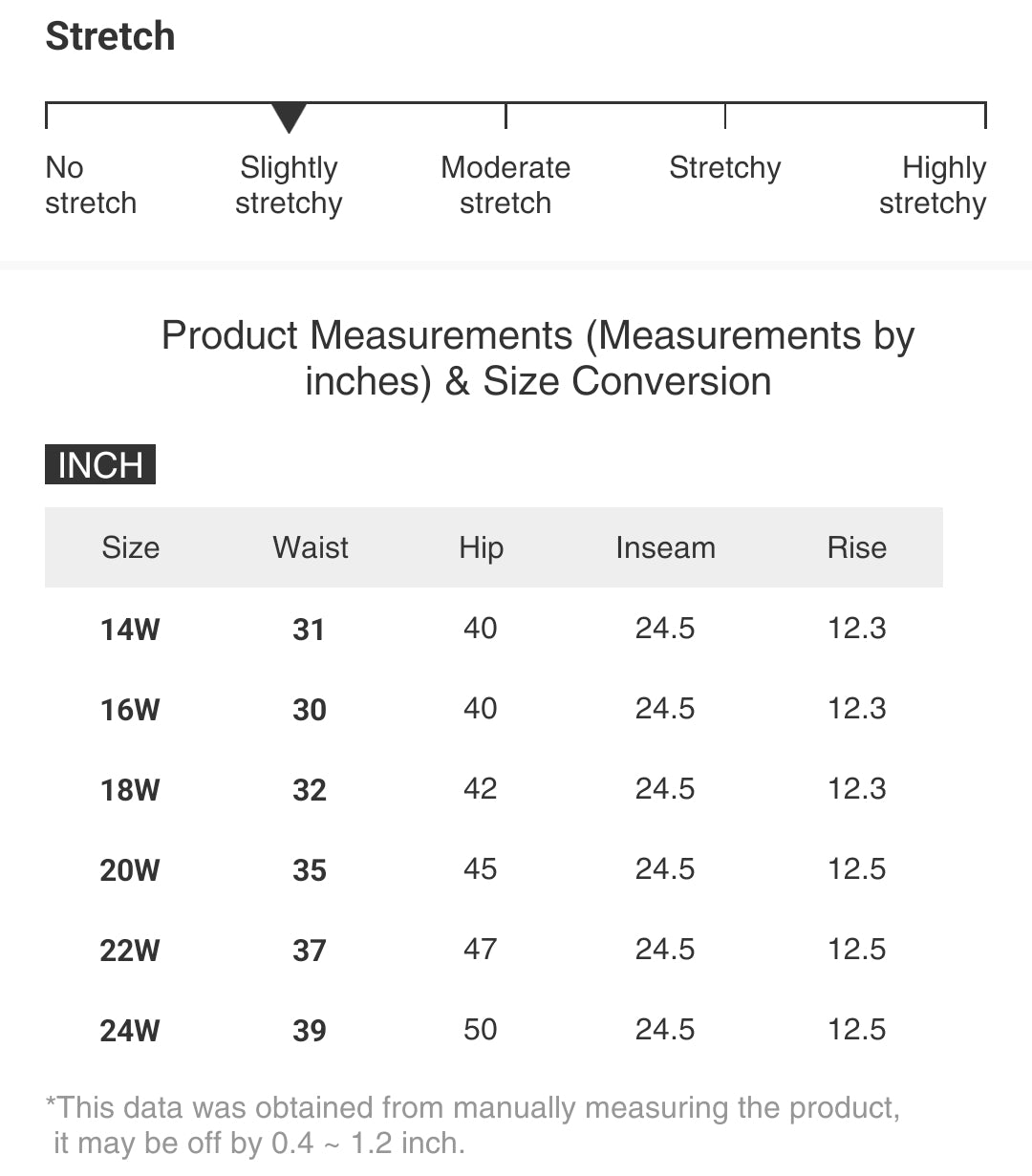Click the stretch scale triangle marker
1032x1176 pixels.
[x=289, y=118]
